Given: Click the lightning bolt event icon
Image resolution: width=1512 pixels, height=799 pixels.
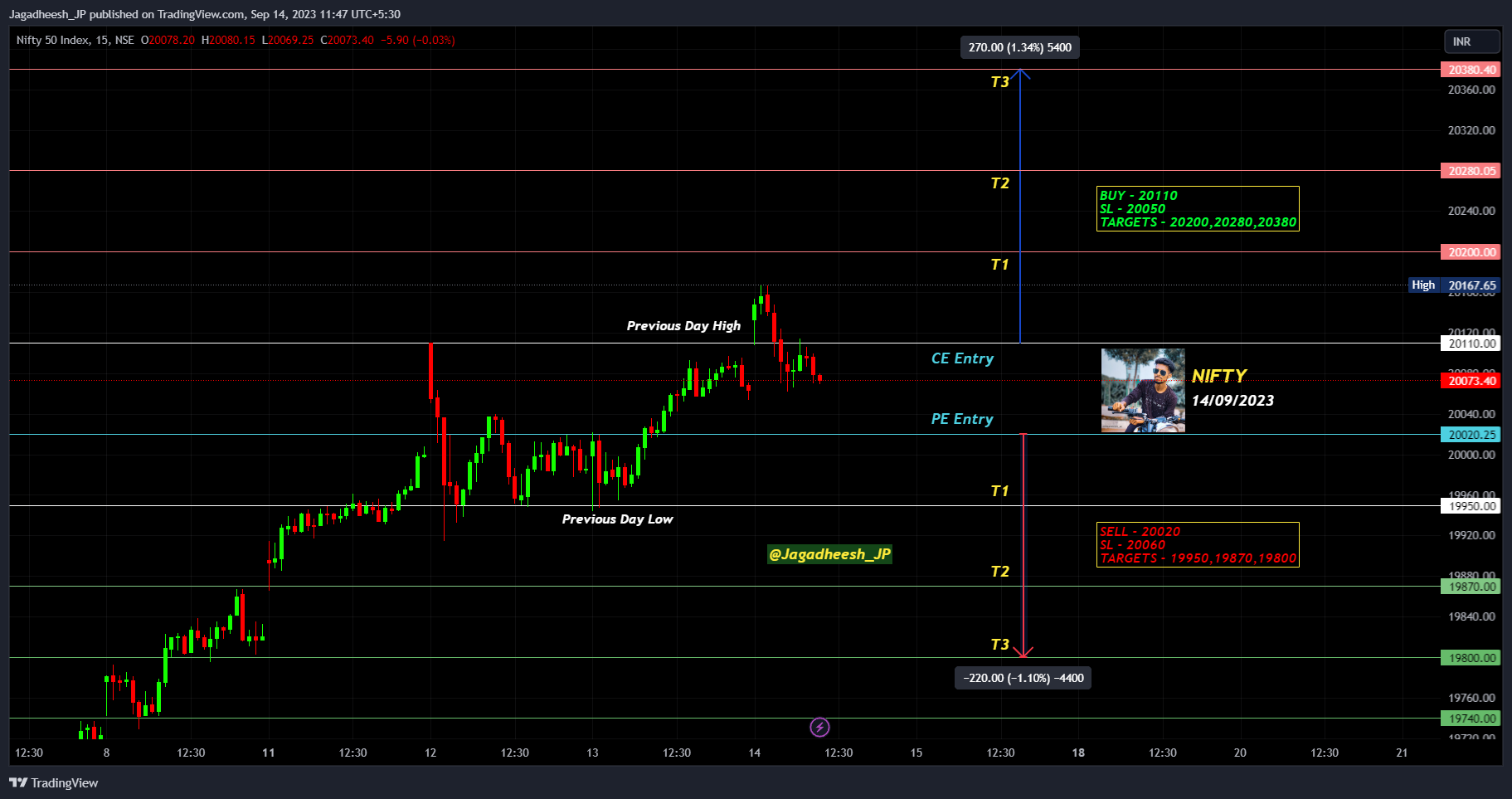Looking at the screenshot, I should pyautogui.click(x=819, y=728).
